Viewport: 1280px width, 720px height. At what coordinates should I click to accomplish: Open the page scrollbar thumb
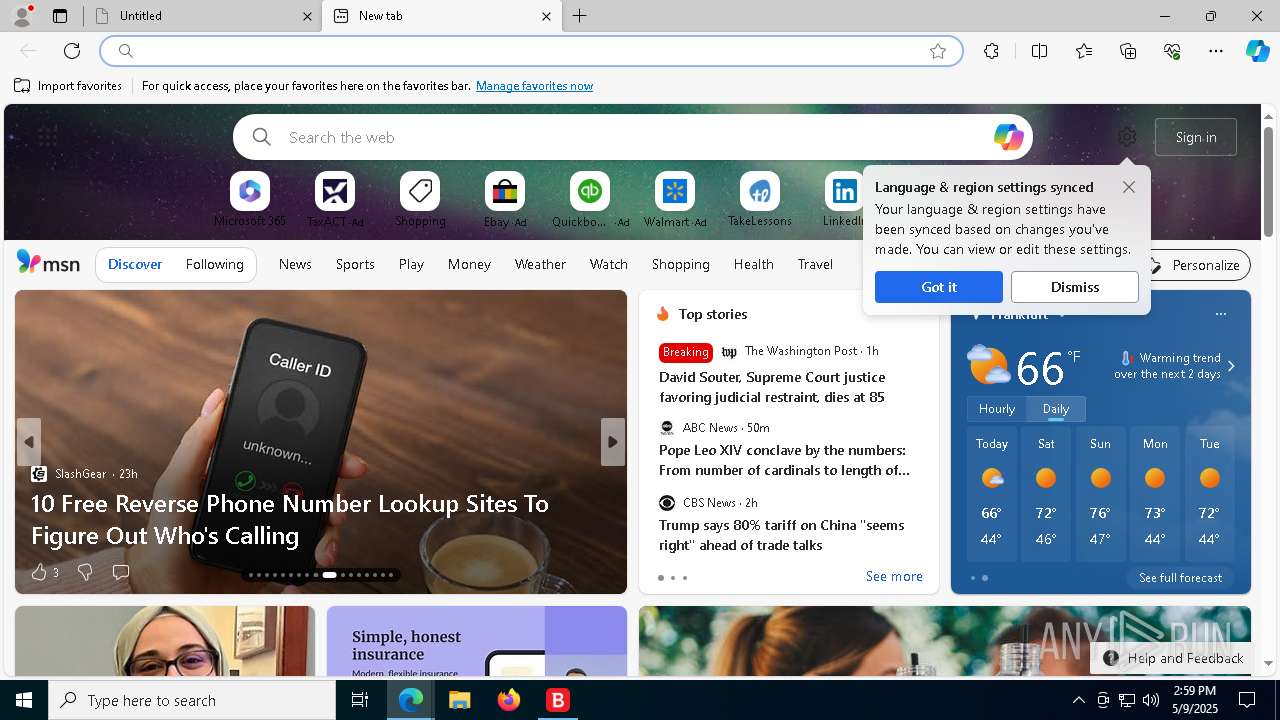[x=1268, y=181]
